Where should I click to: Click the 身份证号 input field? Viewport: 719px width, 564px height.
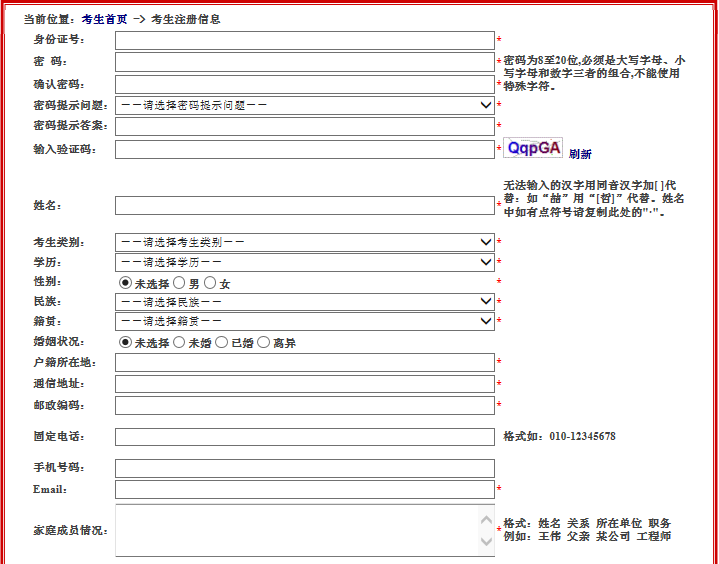coord(305,40)
